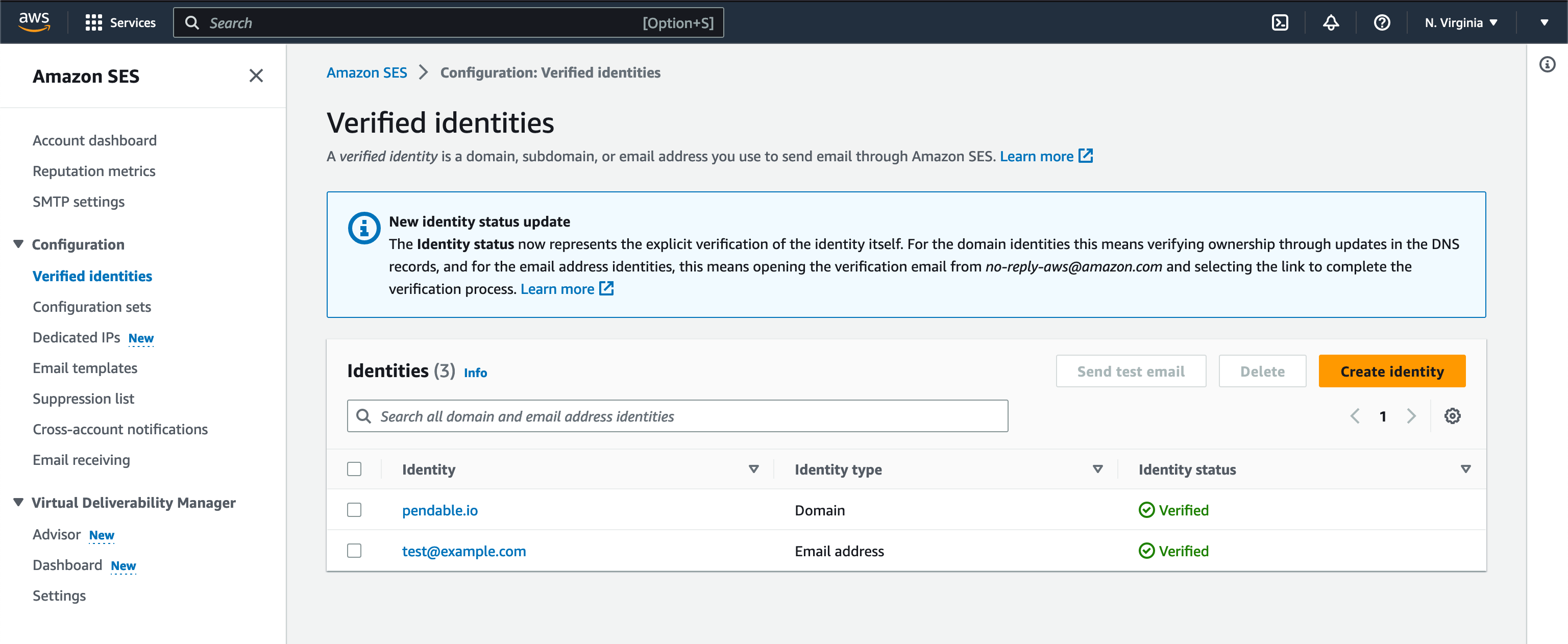Screen dimensions: 1568x644
Task: Go to previous page of identities
Action: click(x=1354, y=416)
